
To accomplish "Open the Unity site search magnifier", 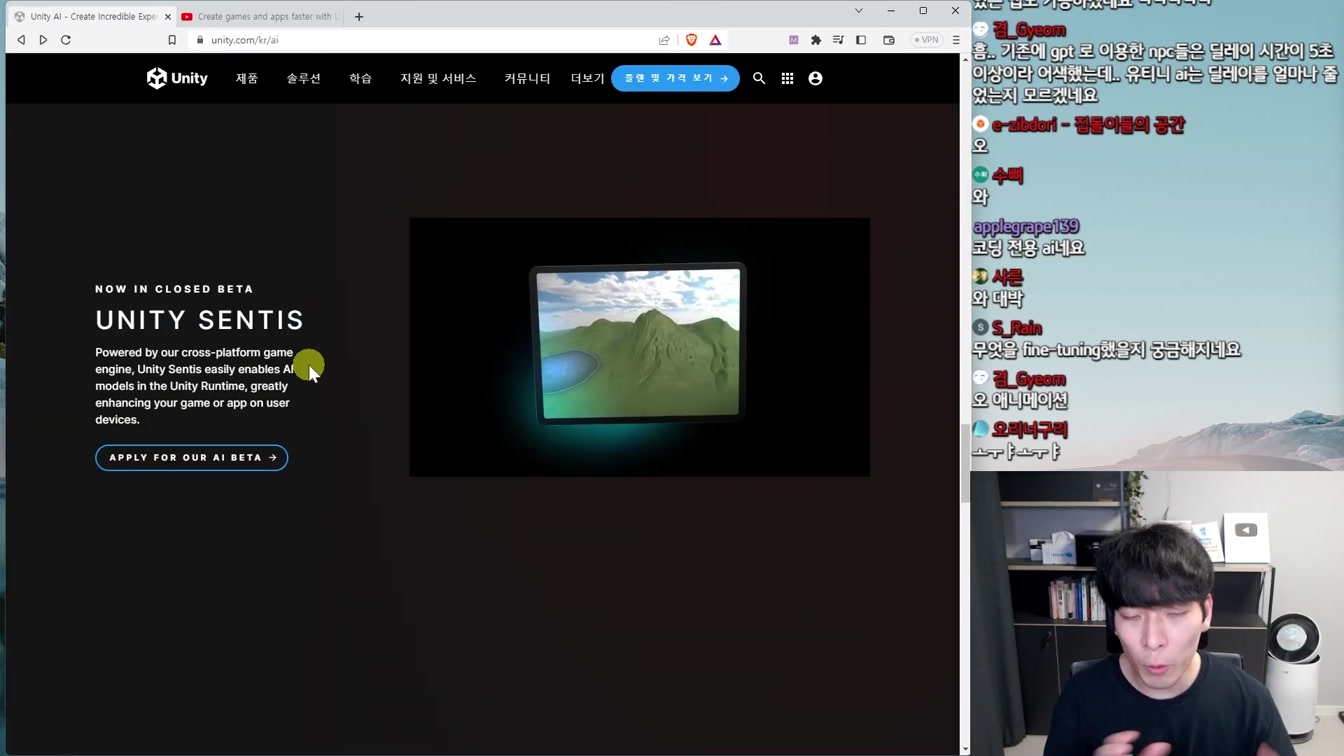I will click(x=759, y=78).
